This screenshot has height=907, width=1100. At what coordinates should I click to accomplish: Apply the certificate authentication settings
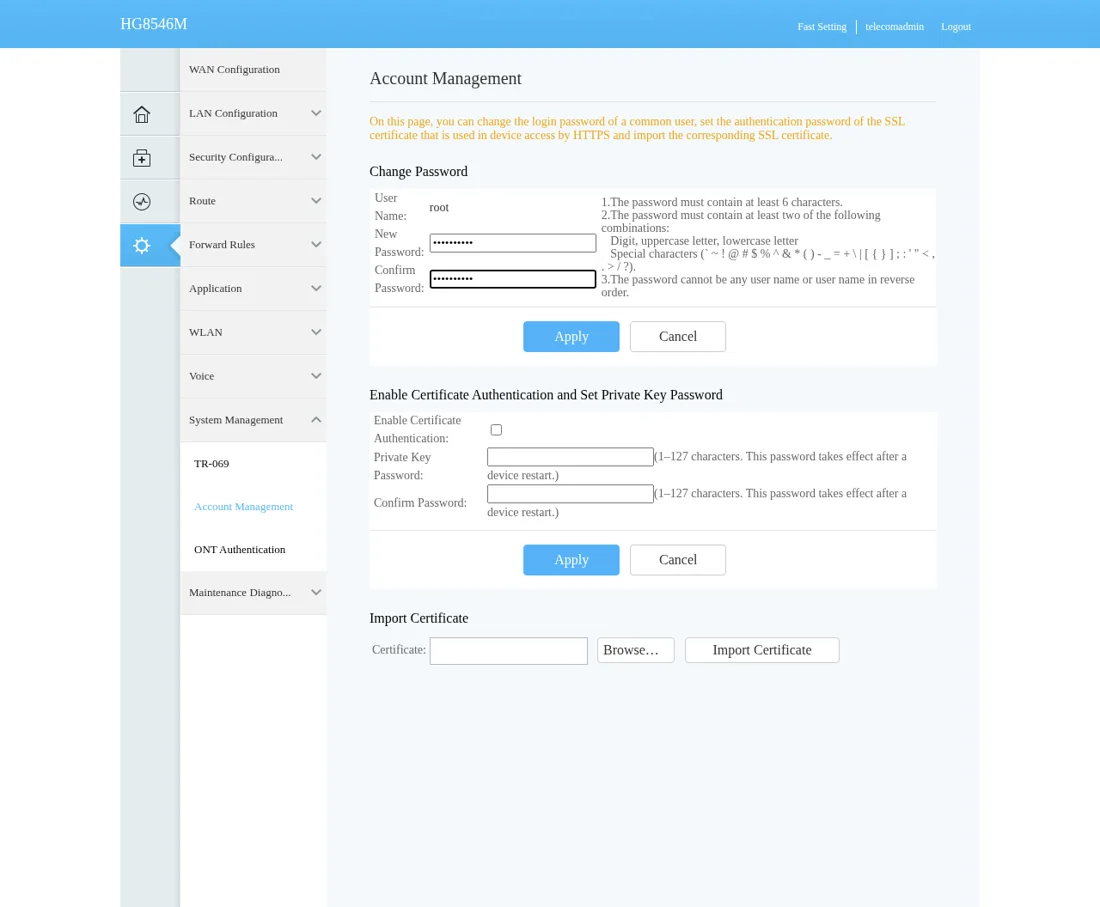click(571, 560)
